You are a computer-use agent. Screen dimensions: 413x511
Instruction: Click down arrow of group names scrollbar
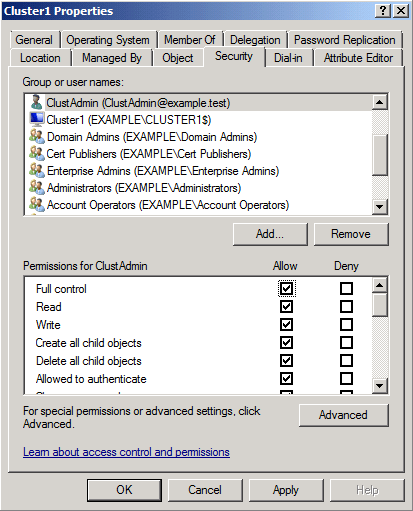(x=380, y=207)
